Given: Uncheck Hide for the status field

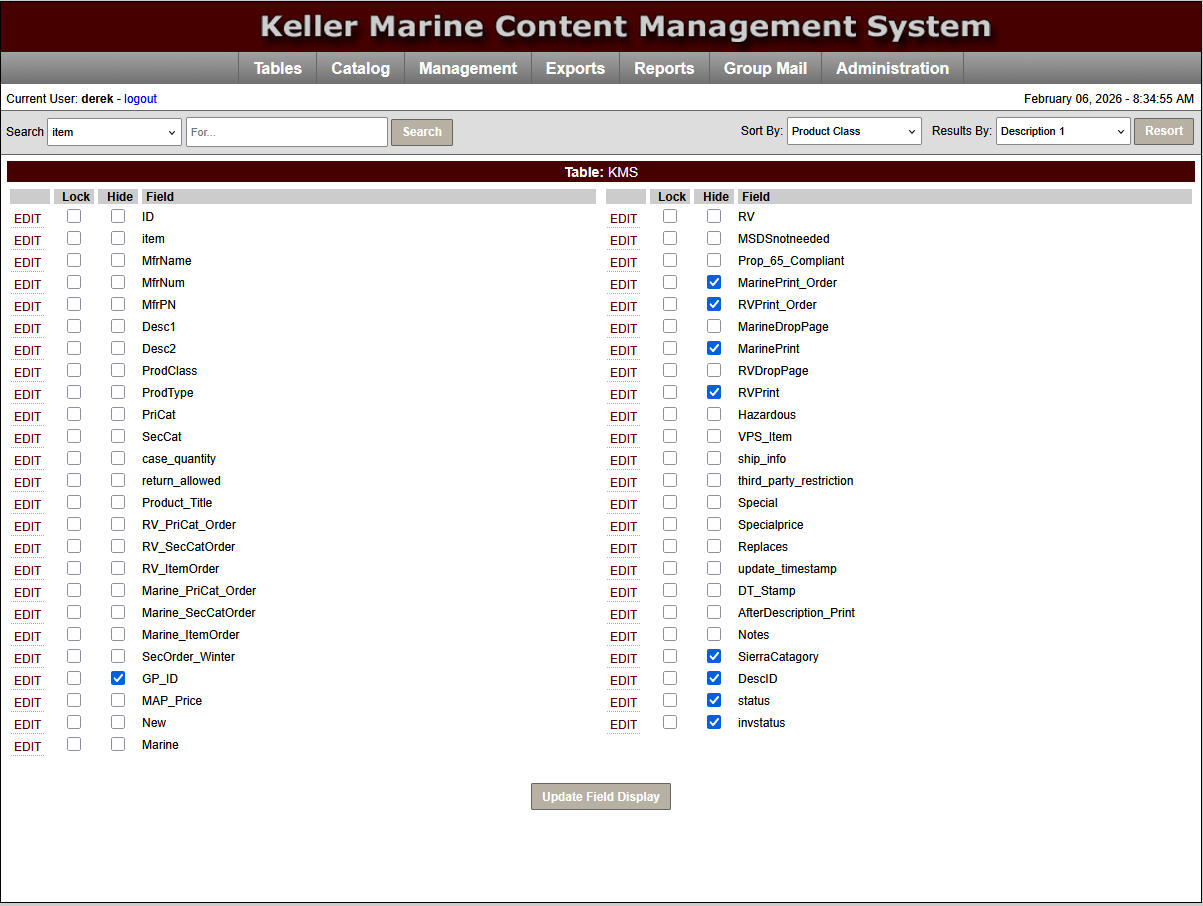Looking at the screenshot, I should tap(713, 700).
